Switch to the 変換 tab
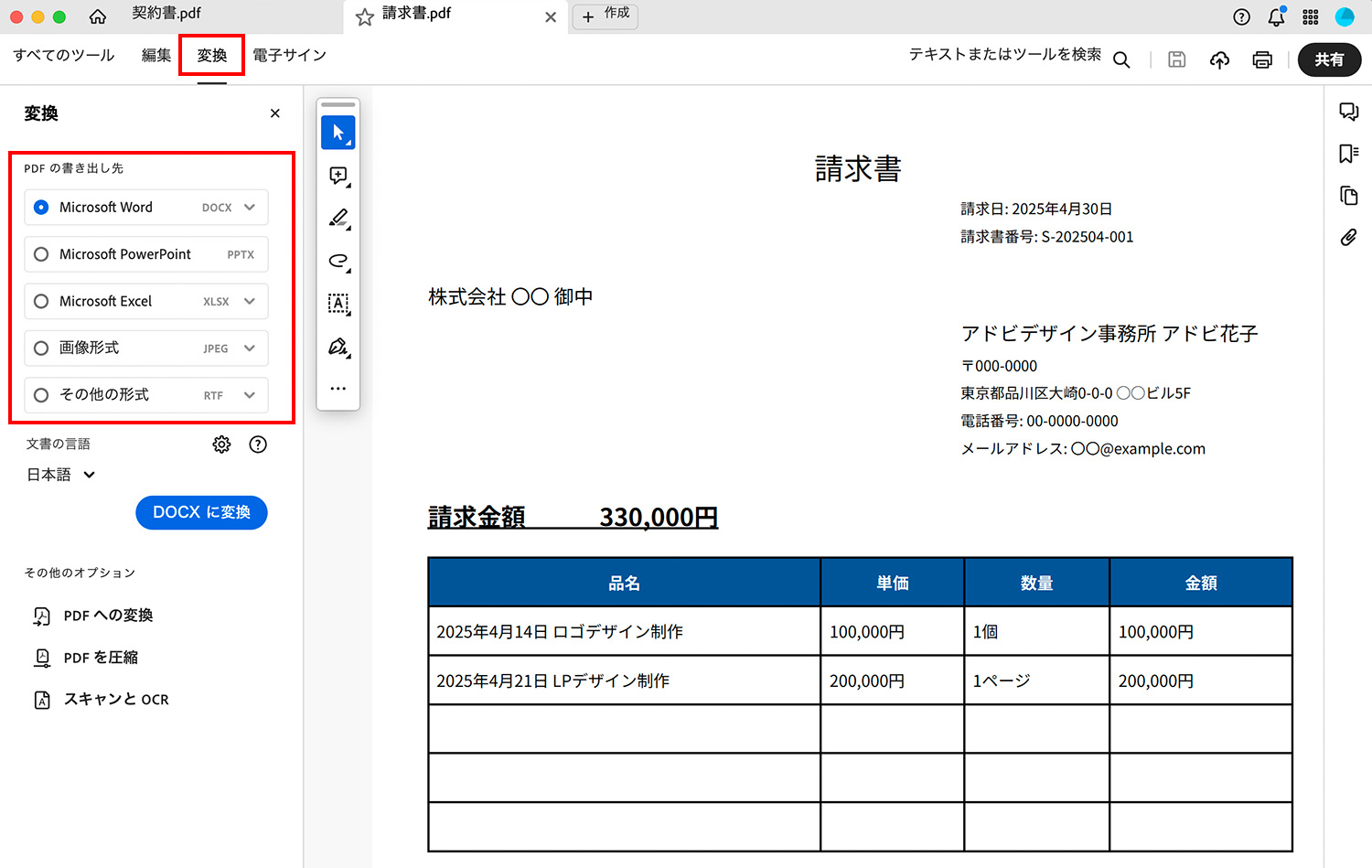Screen dimensions: 1372x868 (x=212, y=55)
